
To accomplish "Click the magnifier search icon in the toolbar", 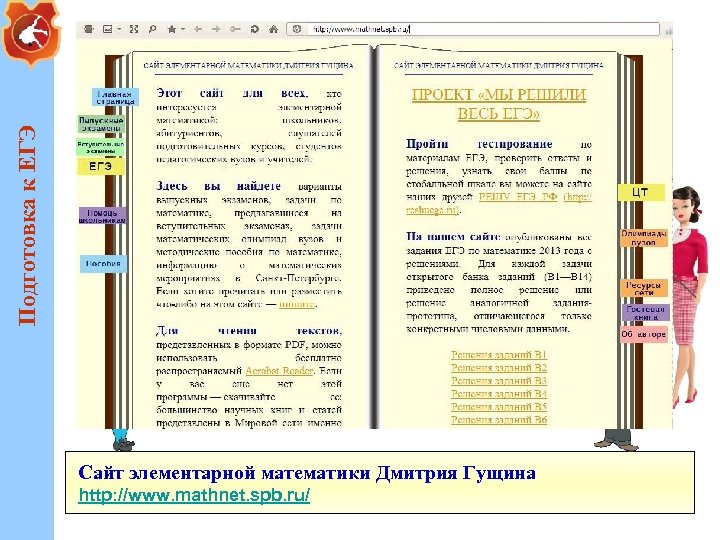I will [x=152, y=29].
